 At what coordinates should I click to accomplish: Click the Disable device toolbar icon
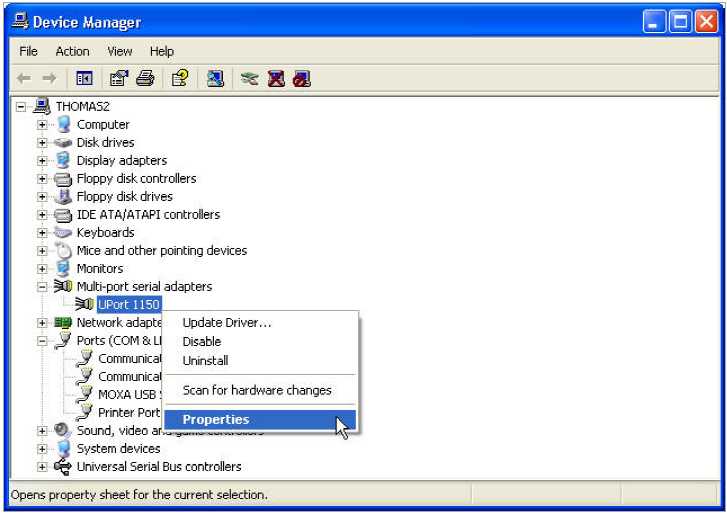301,78
